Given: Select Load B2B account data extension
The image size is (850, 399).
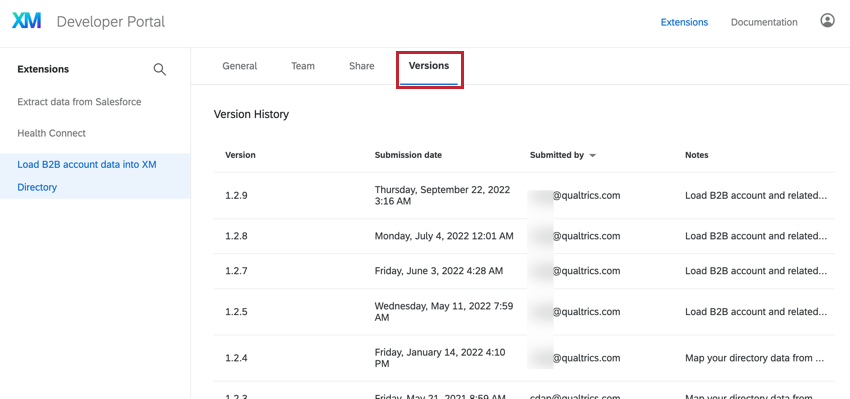Looking at the screenshot, I should click(x=95, y=176).
